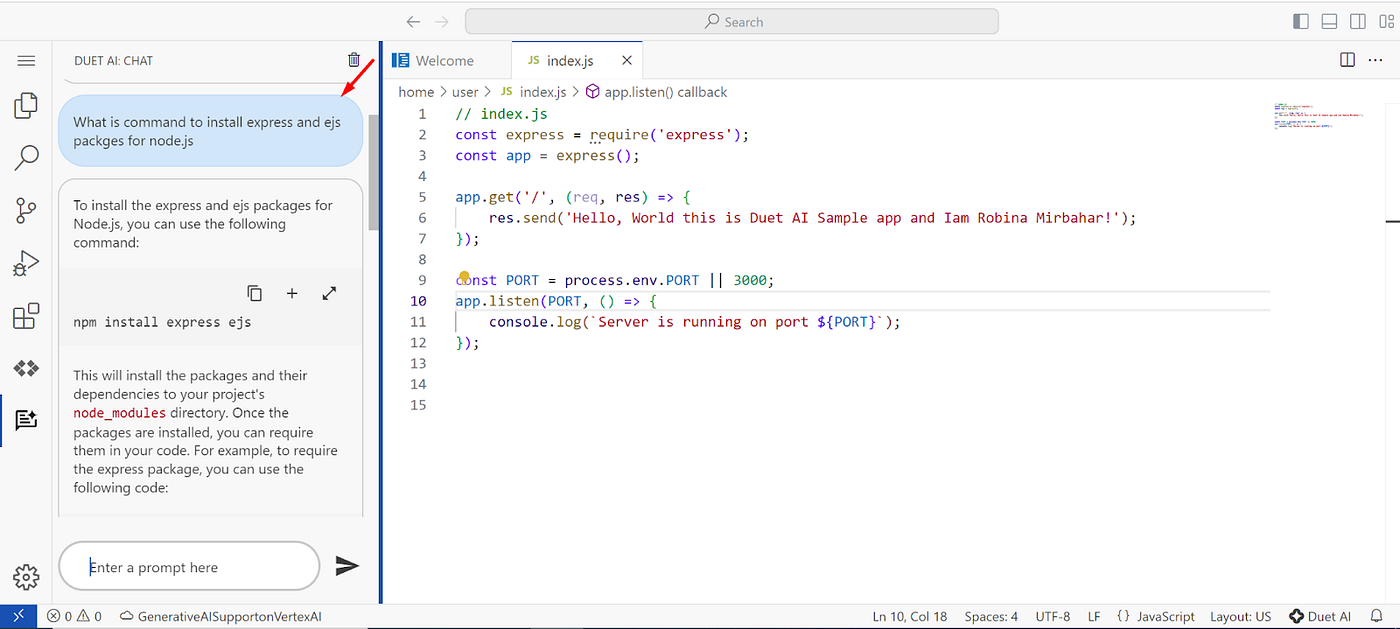Go forward with right arrow
This screenshot has height=629, width=1400.
click(x=443, y=21)
